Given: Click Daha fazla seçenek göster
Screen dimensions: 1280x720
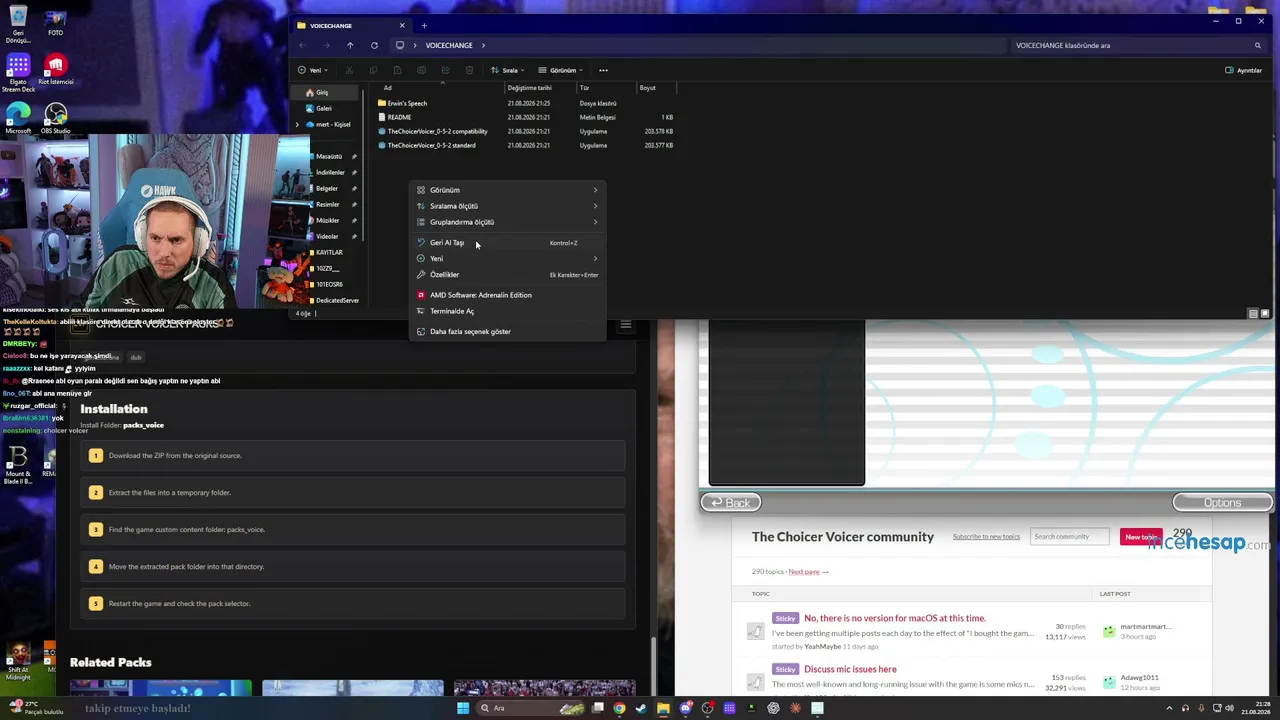Looking at the screenshot, I should 509,331.
